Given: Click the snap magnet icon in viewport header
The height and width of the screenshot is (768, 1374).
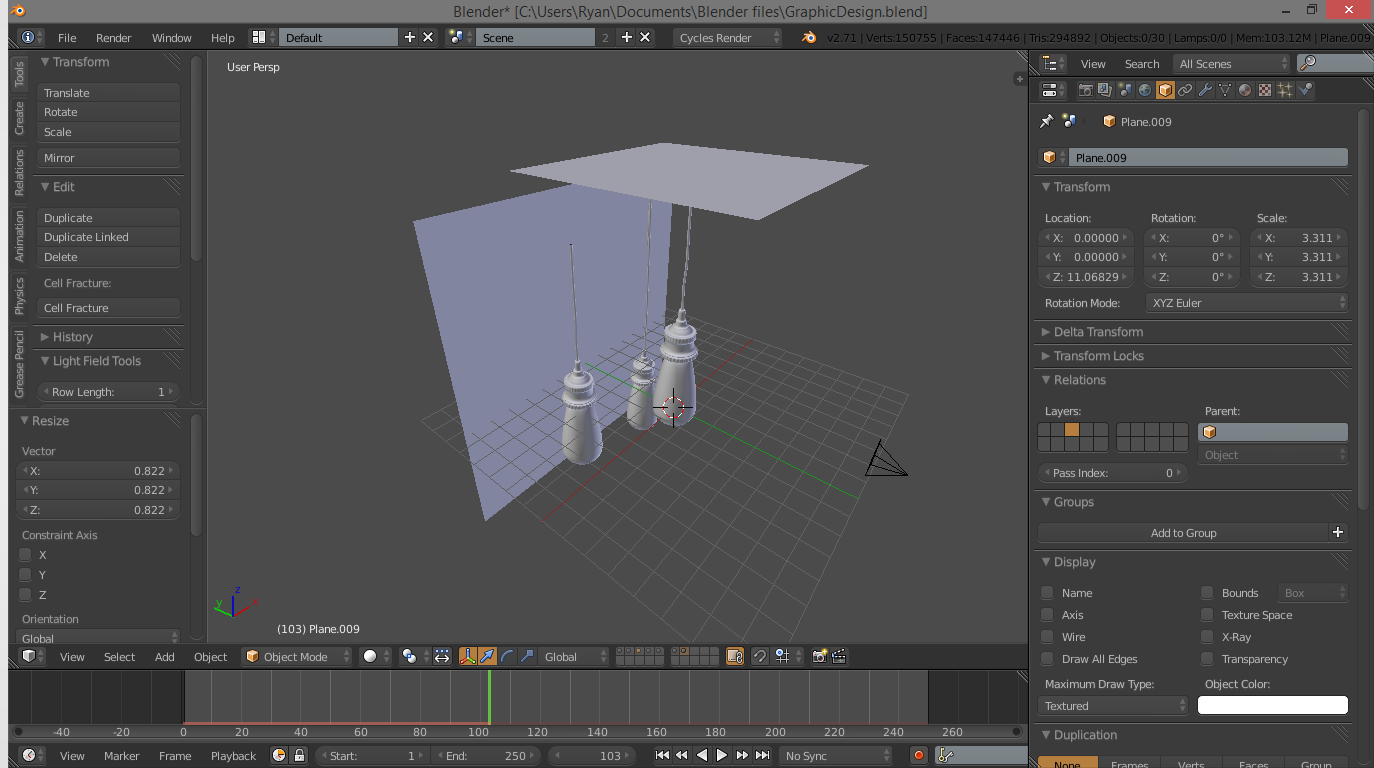Looking at the screenshot, I should point(760,656).
